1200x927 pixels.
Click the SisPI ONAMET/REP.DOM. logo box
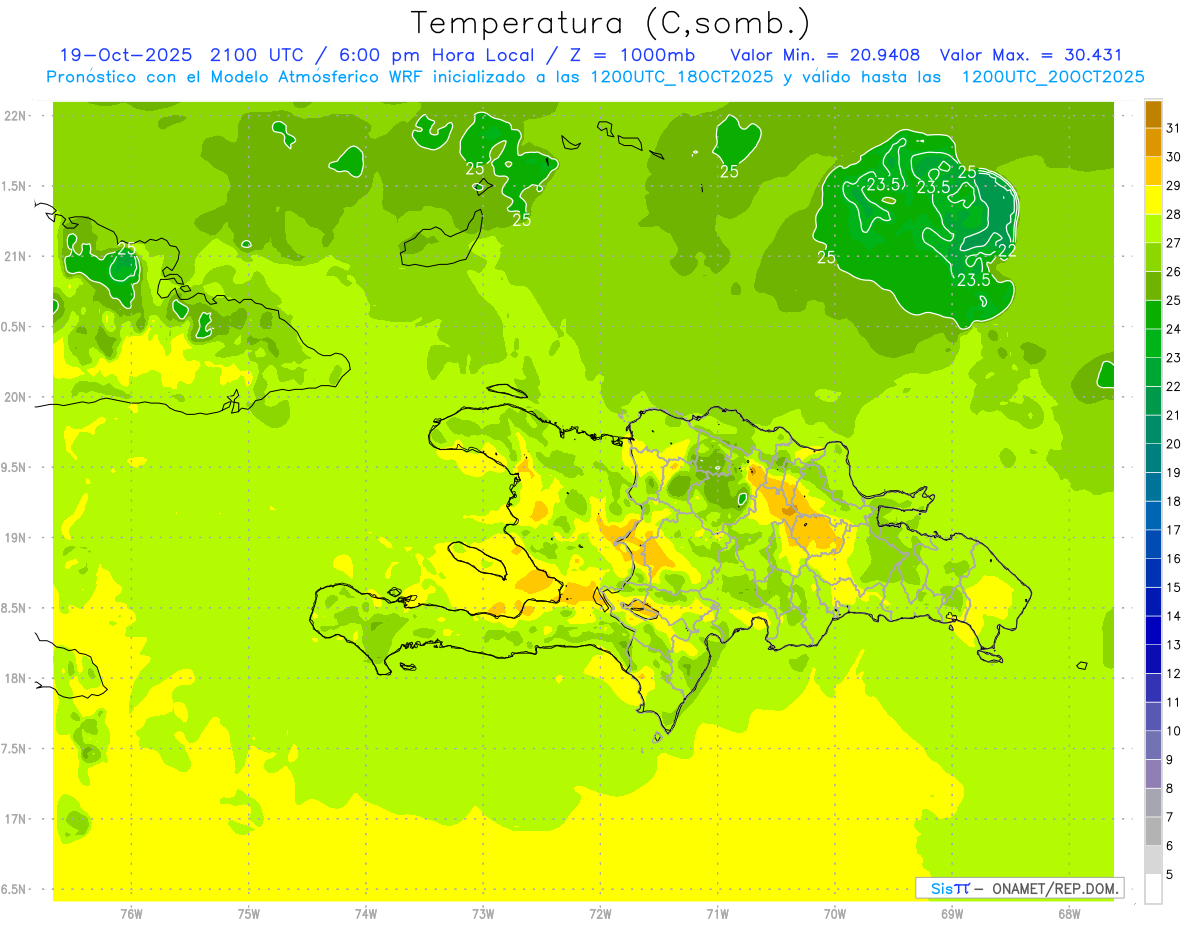[1019, 888]
